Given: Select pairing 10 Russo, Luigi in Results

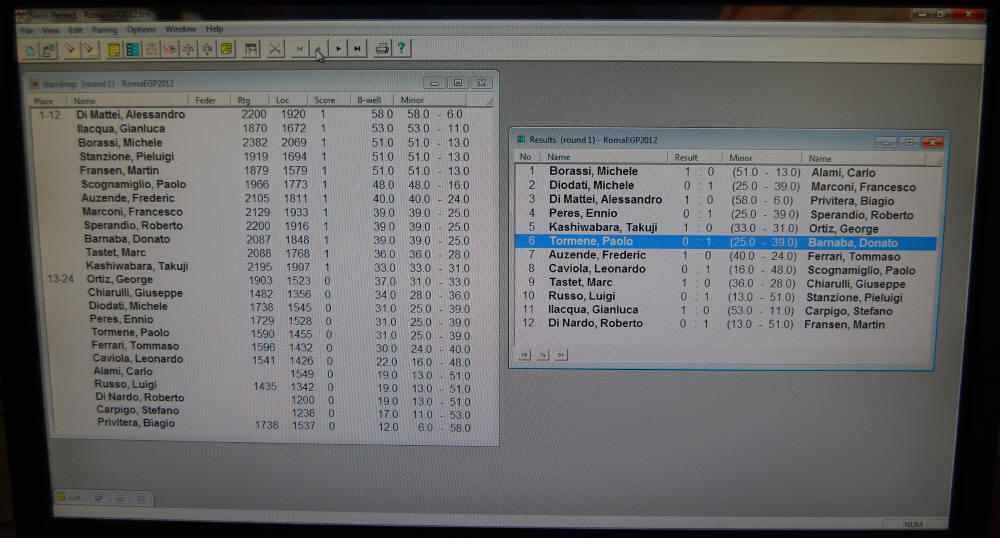Looking at the screenshot, I should [x=726, y=297].
